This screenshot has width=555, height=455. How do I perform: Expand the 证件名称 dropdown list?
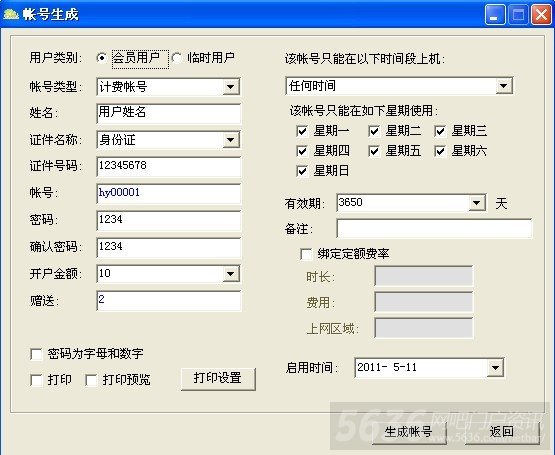pyautogui.click(x=231, y=140)
